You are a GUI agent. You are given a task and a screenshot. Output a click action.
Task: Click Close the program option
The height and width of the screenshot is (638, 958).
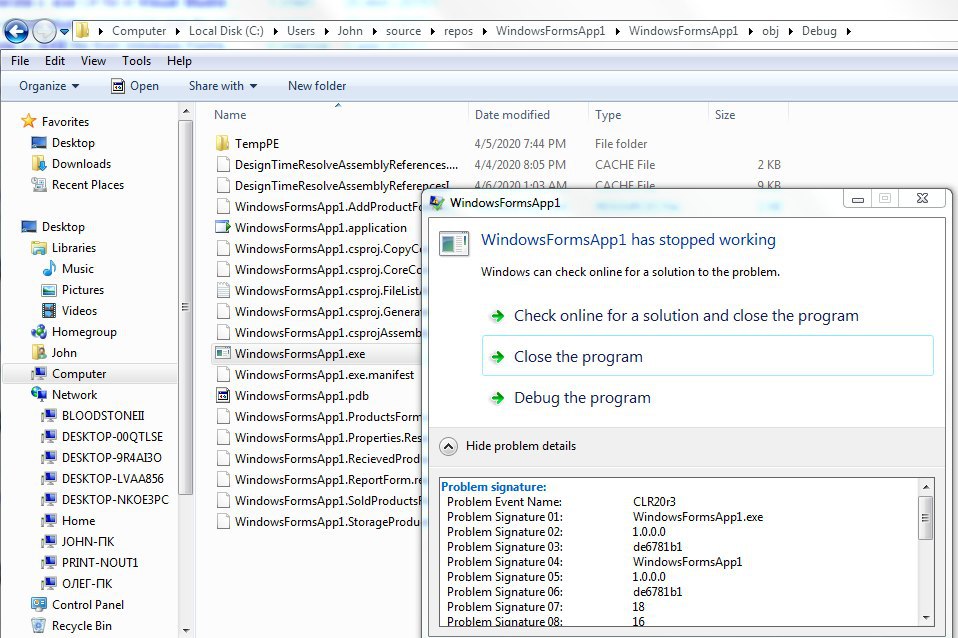click(708, 356)
